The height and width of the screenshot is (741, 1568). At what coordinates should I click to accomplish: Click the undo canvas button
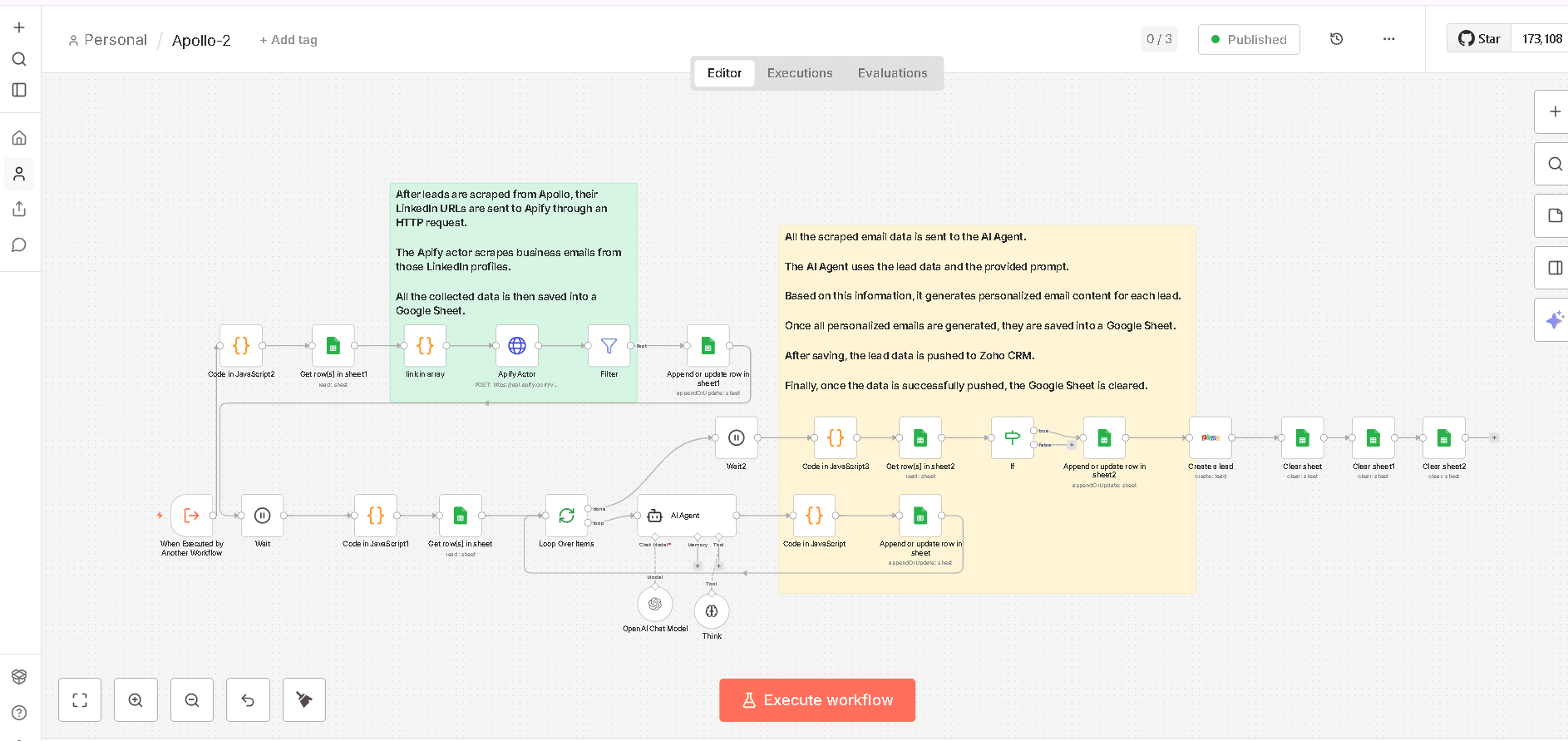248,700
